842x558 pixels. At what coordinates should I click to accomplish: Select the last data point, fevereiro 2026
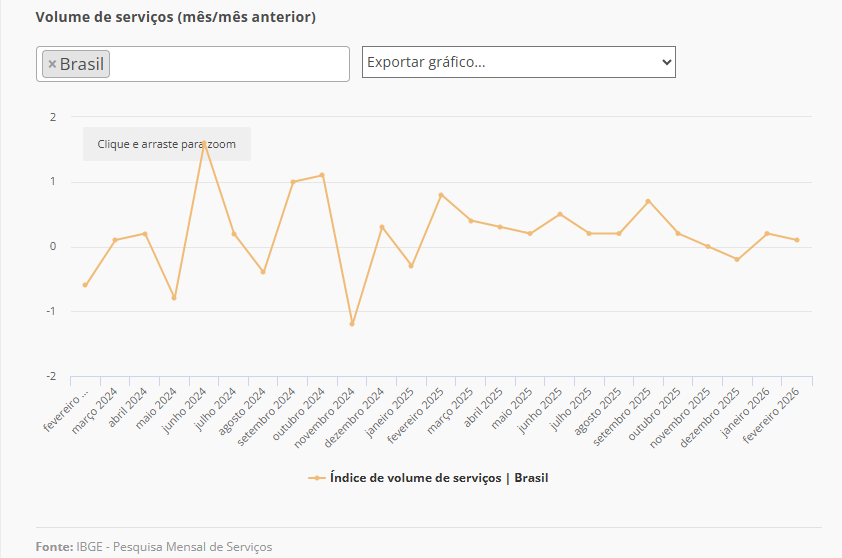coord(797,240)
